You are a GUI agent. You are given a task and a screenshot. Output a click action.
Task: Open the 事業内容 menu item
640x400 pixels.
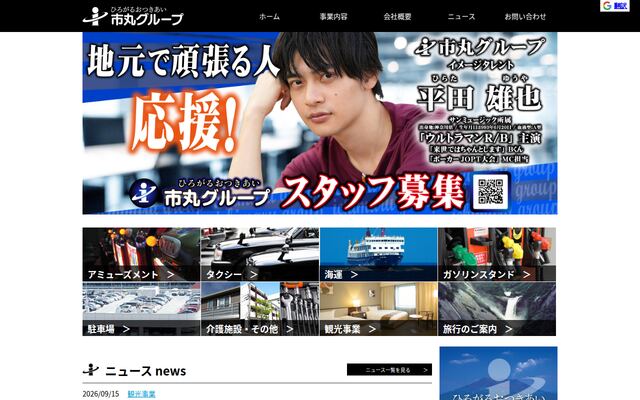point(333,17)
